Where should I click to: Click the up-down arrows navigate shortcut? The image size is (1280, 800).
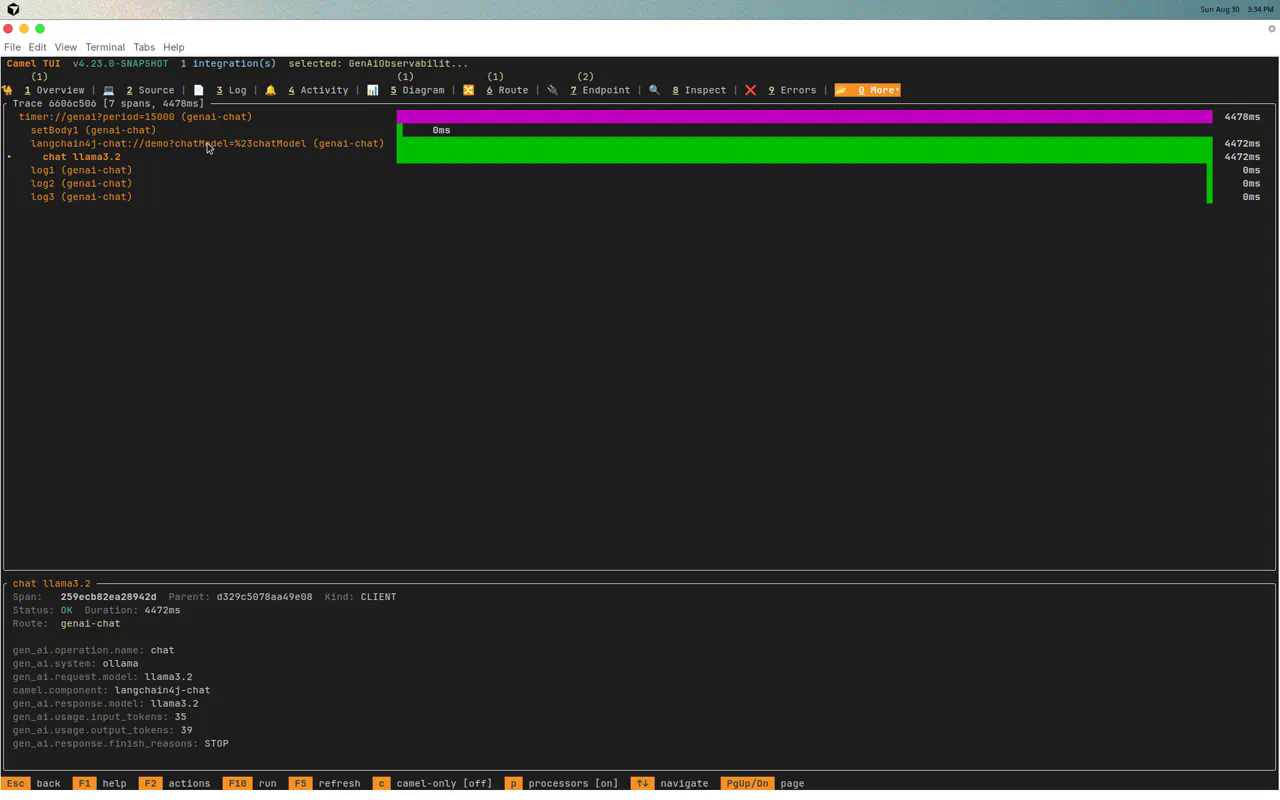click(x=670, y=784)
